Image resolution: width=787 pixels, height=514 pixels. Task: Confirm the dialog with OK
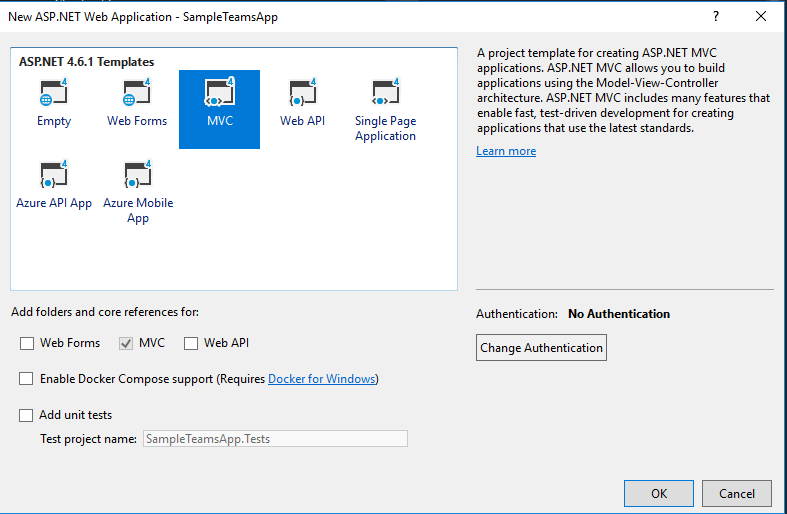659,493
